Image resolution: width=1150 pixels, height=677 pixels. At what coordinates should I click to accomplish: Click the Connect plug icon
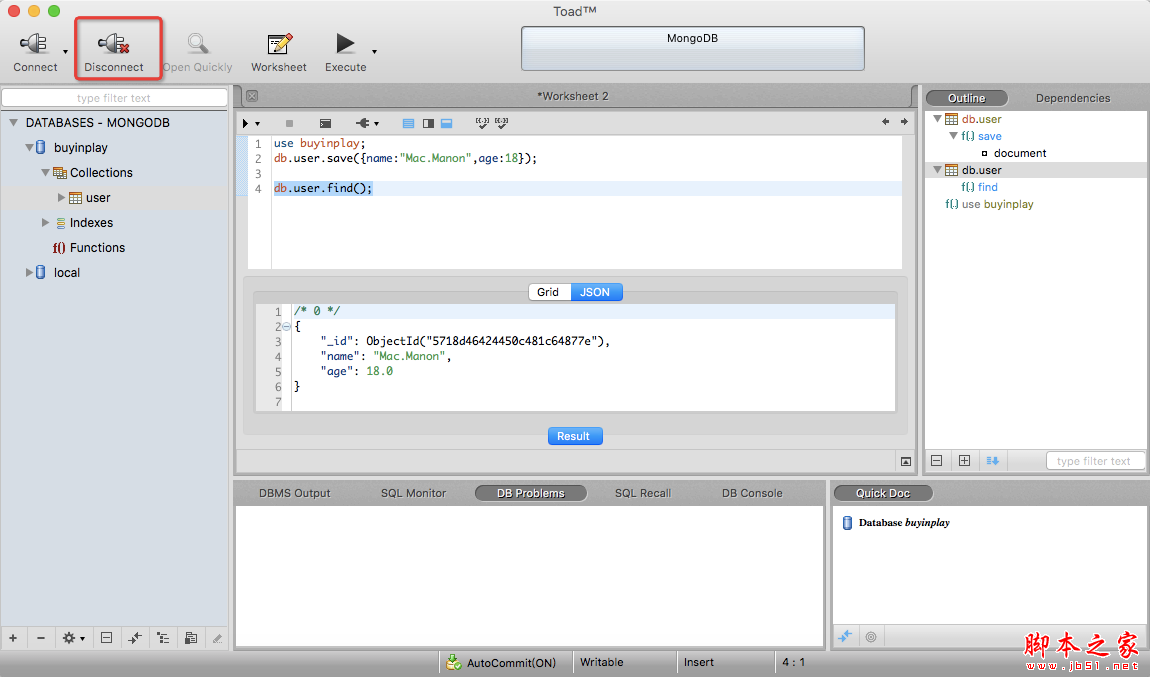pos(34,44)
